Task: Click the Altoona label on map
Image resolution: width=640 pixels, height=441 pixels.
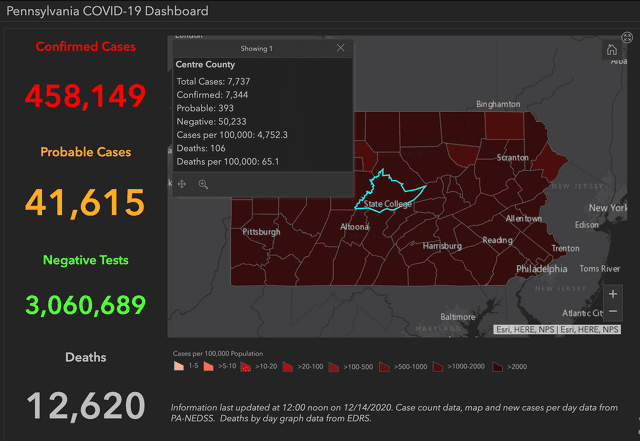Action: click(x=354, y=227)
